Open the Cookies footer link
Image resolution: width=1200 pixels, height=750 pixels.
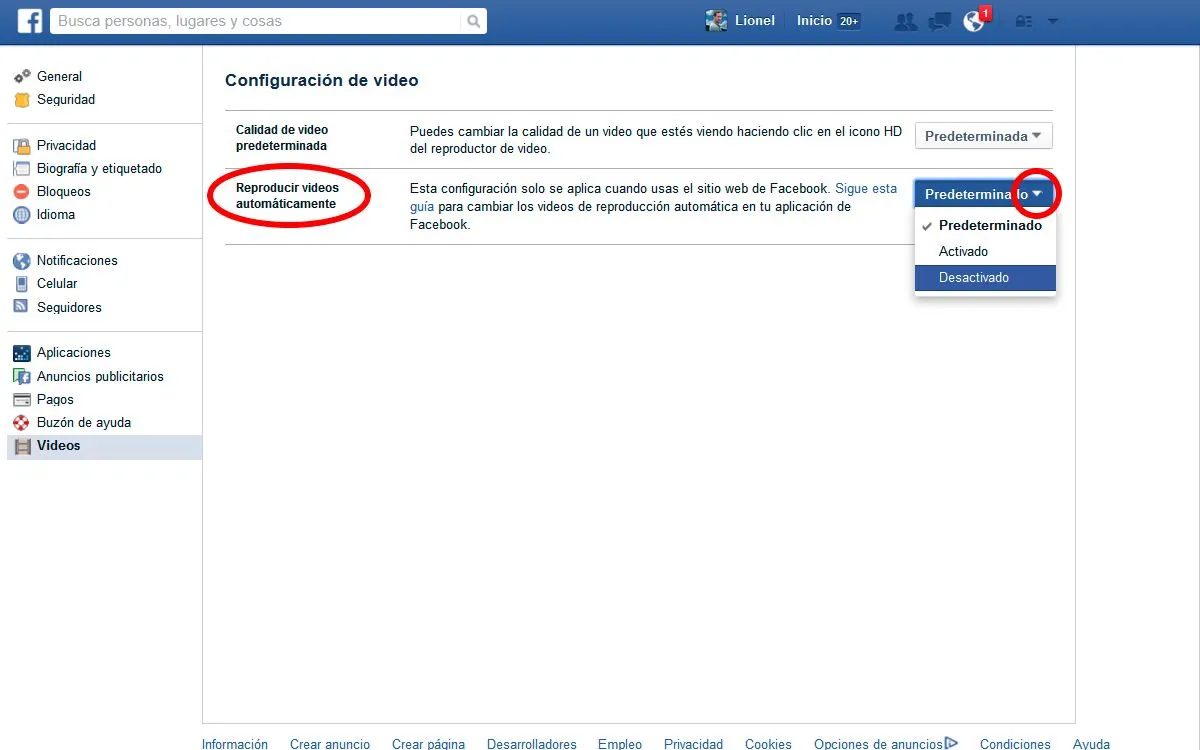[768, 744]
